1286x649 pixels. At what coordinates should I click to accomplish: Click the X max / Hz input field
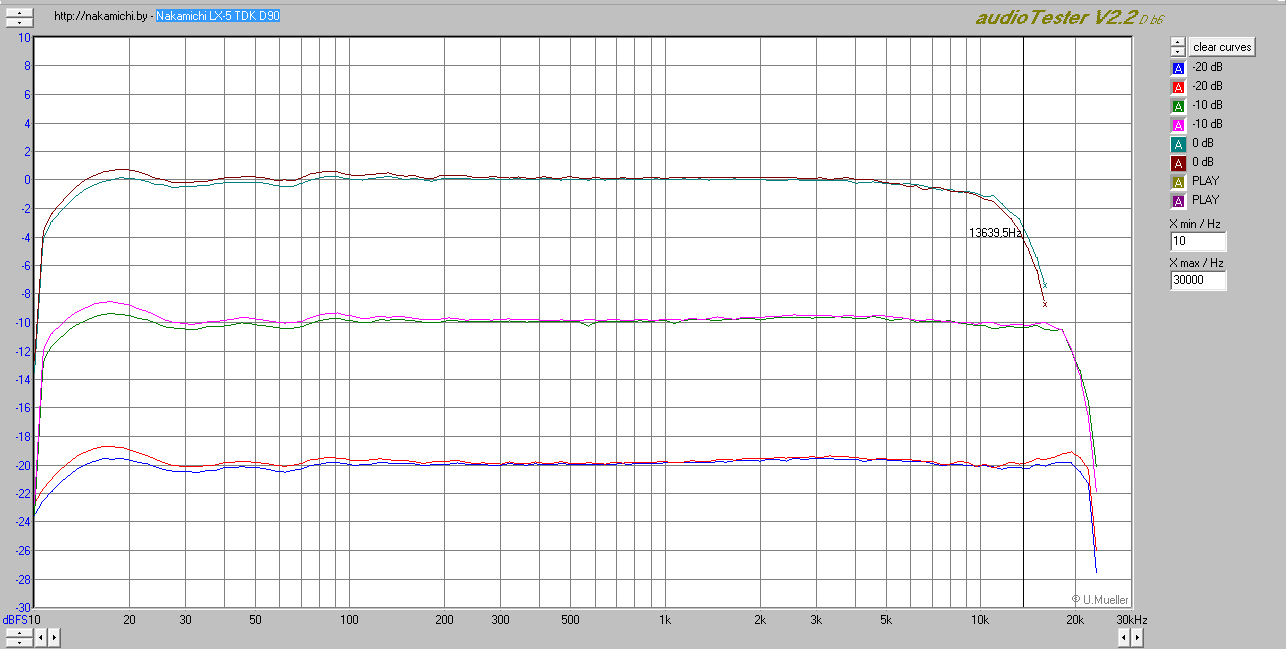(x=1198, y=281)
